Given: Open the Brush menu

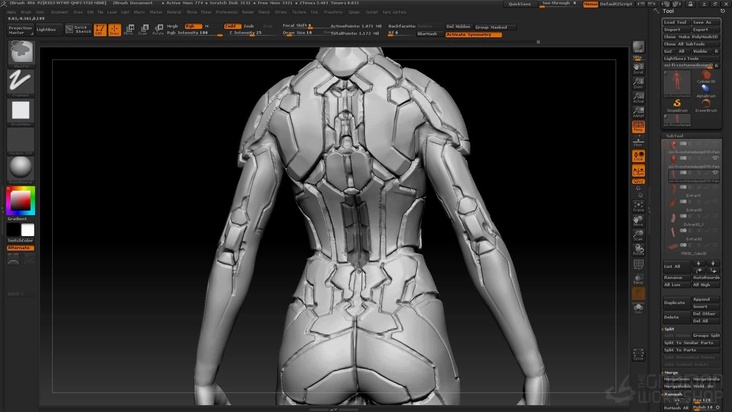Looking at the screenshot, I should pyautogui.click(x=26, y=12).
